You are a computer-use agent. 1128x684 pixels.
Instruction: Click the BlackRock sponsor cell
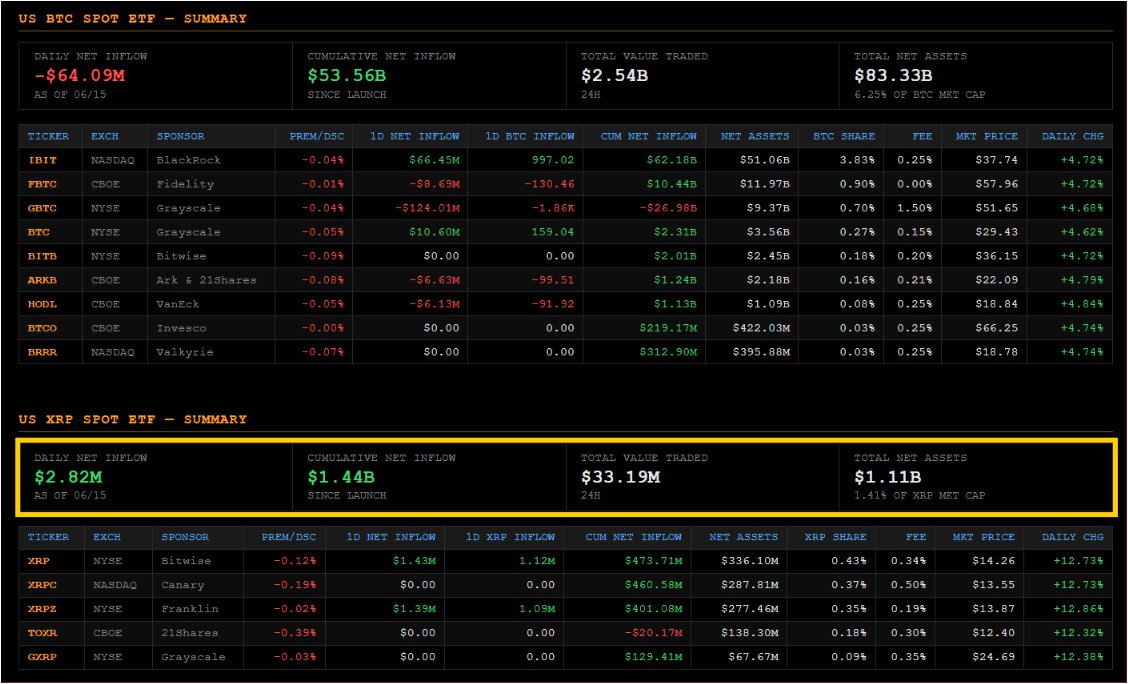coord(188,160)
